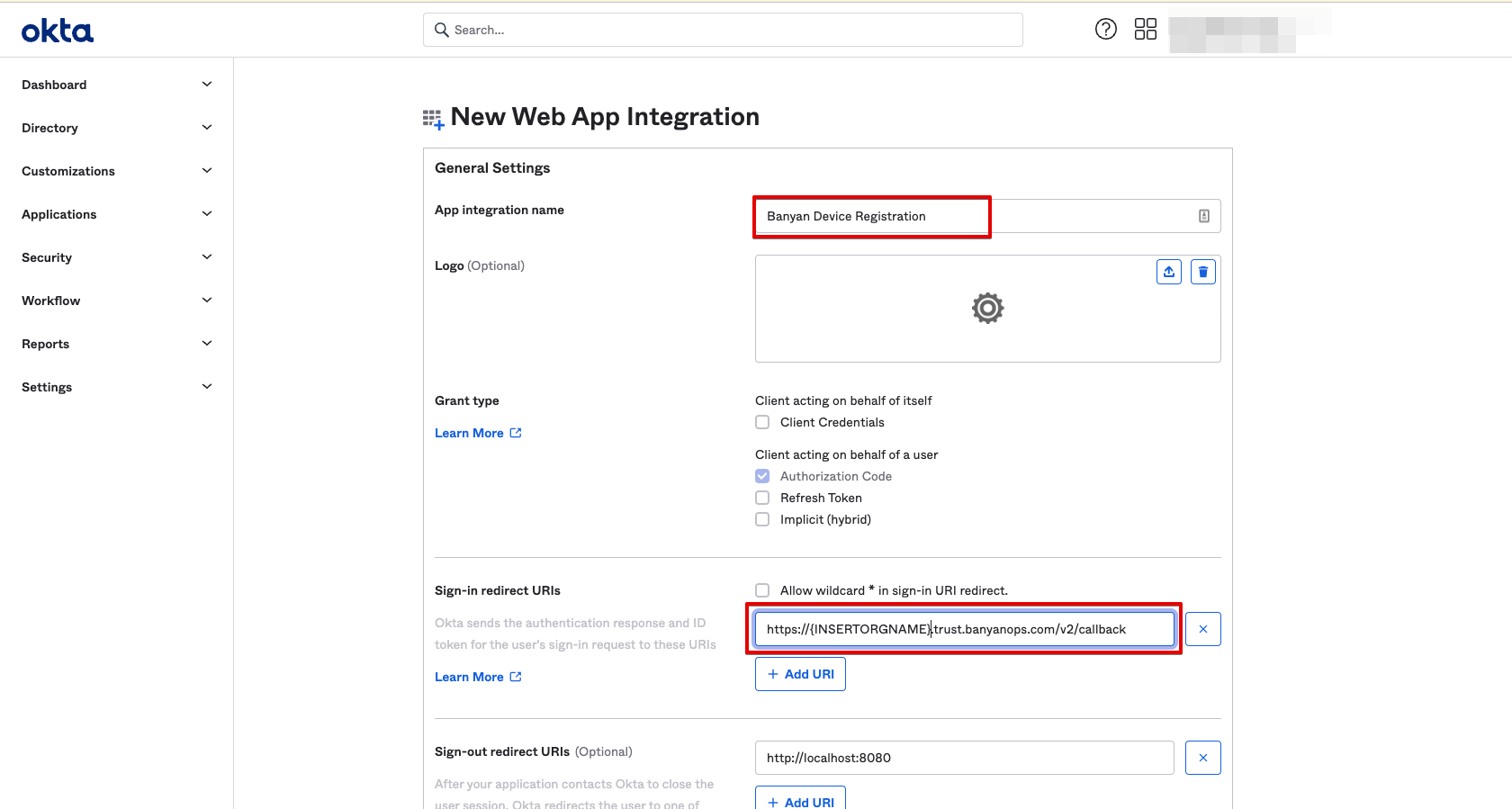Remove the localhost sign-out redirect URI
The height and width of the screenshot is (809, 1512).
[x=1202, y=758]
